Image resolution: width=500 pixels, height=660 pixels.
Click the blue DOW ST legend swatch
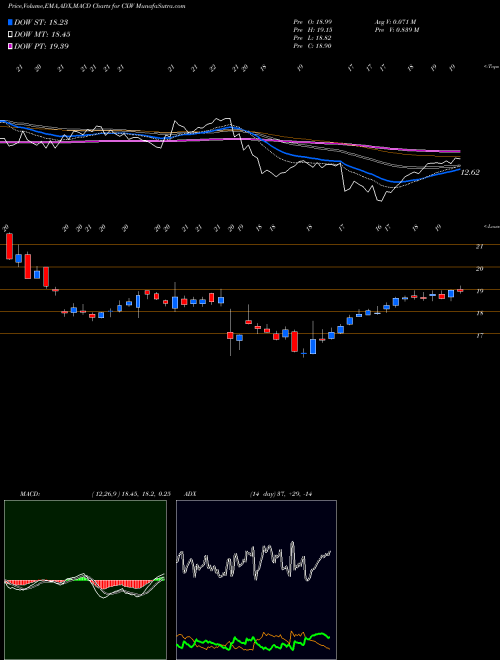click(x=10, y=22)
